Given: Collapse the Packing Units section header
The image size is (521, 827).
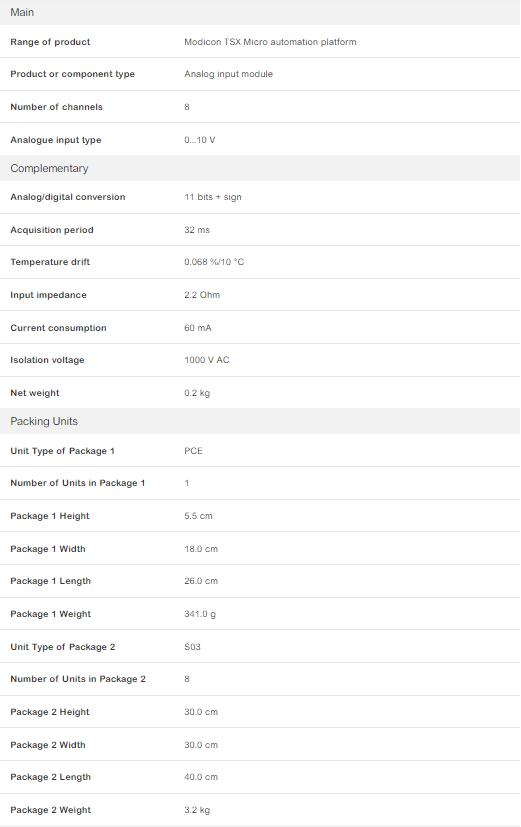Looking at the screenshot, I should pyautogui.click(x=260, y=421).
